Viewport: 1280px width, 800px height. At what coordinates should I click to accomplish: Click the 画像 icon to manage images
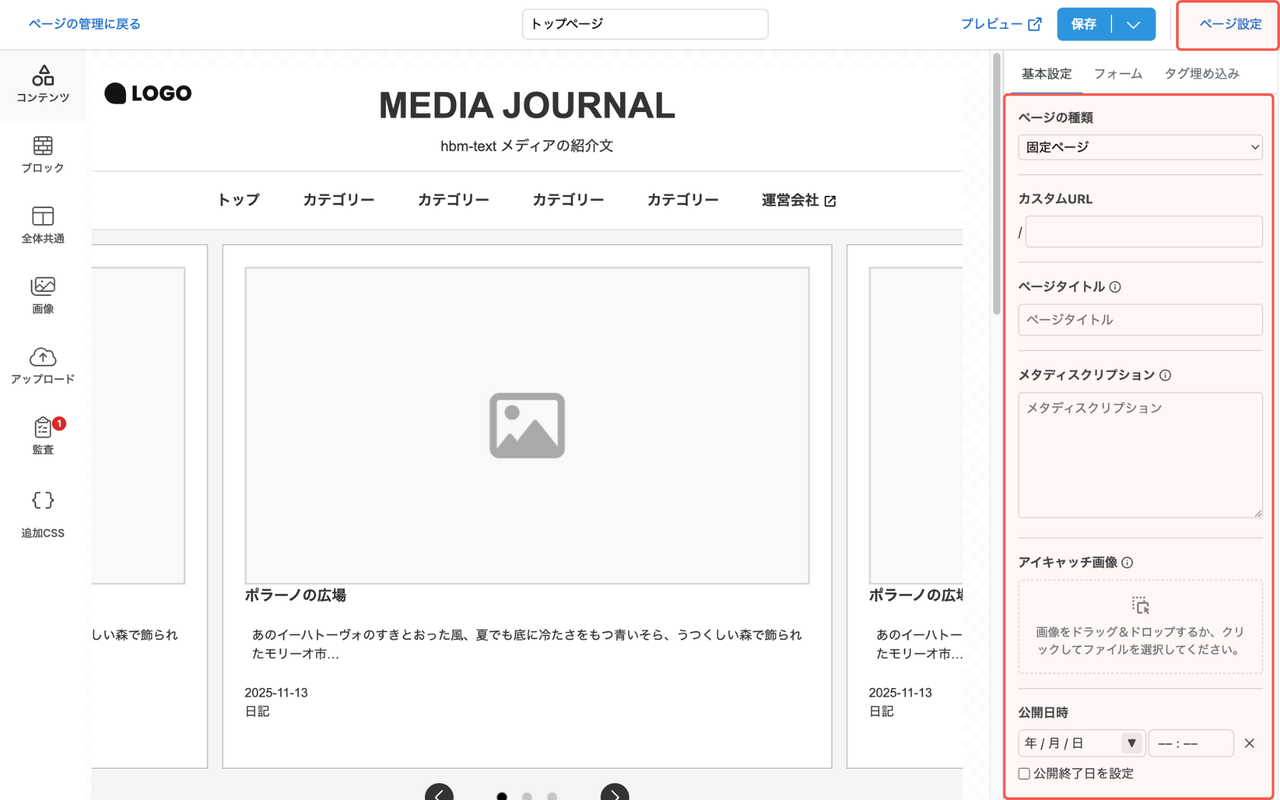click(43, 295)
